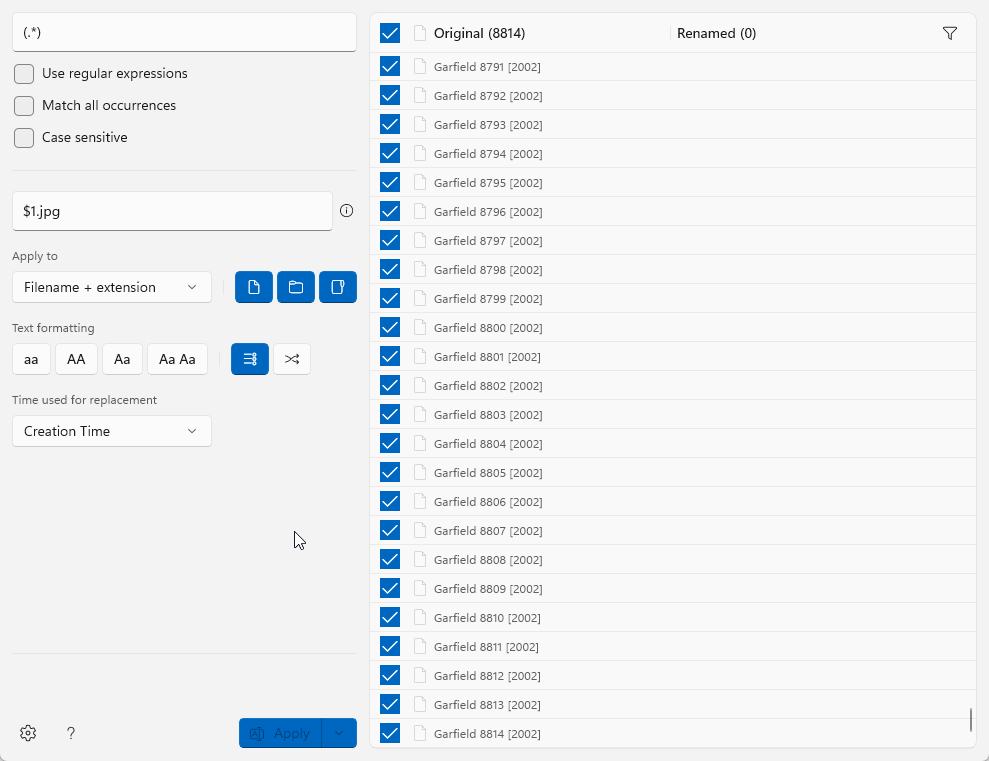Enable the randomize items shuffle icon

(x=292, y=359)
